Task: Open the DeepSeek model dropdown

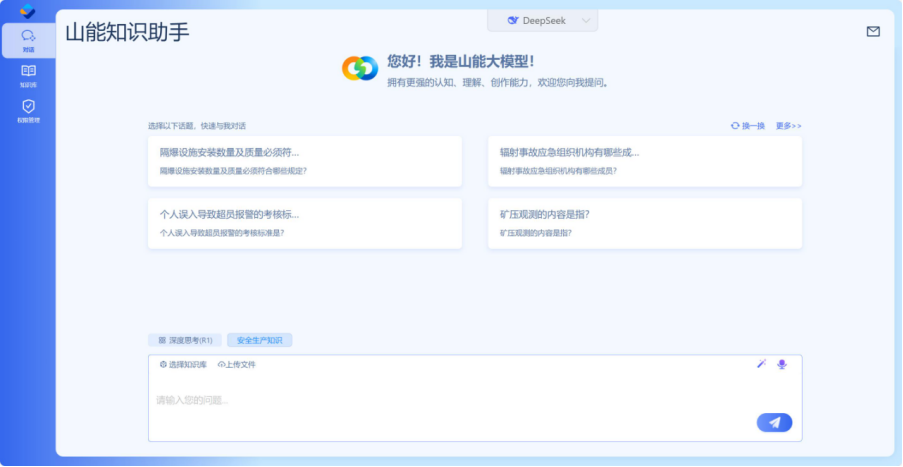Action: [x=542, y=21]
